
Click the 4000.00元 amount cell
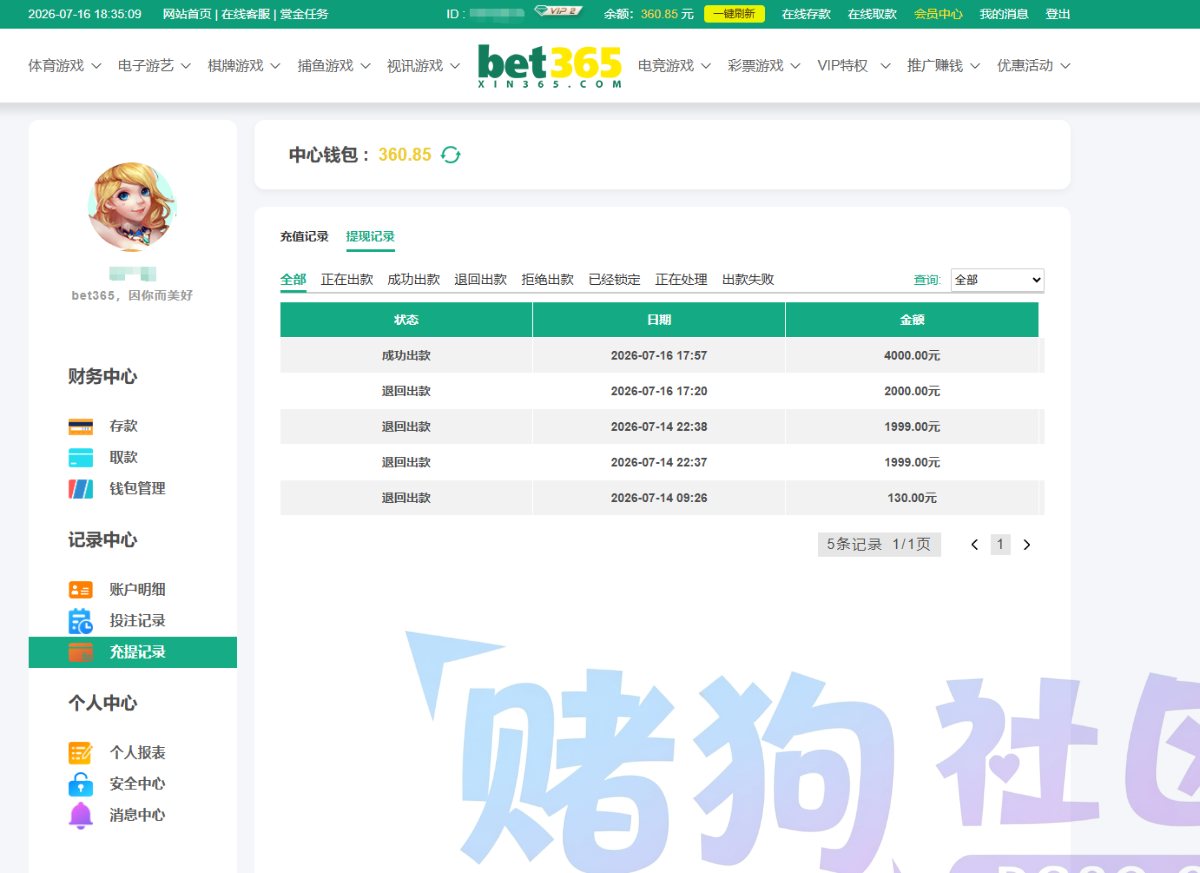click(x=912, y=356)
